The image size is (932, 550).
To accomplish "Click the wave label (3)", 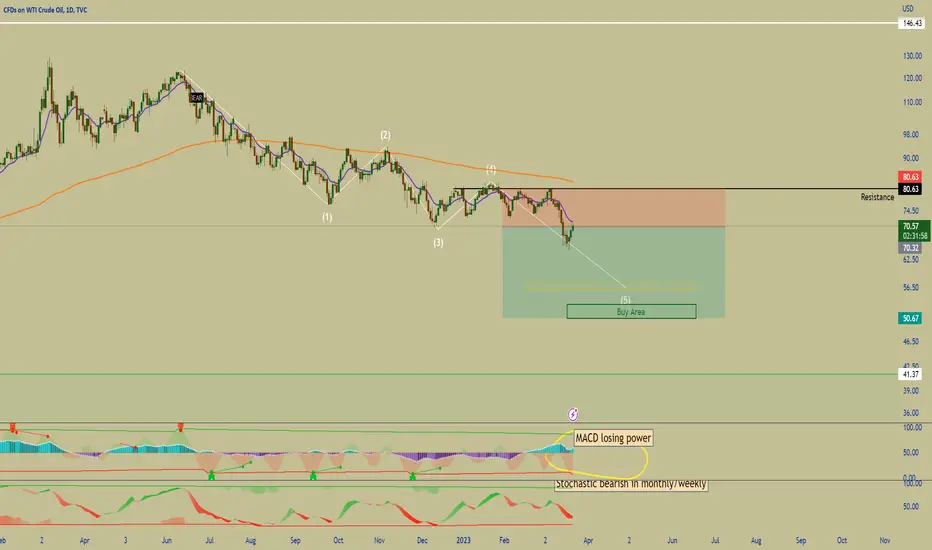I will (438, 243).
